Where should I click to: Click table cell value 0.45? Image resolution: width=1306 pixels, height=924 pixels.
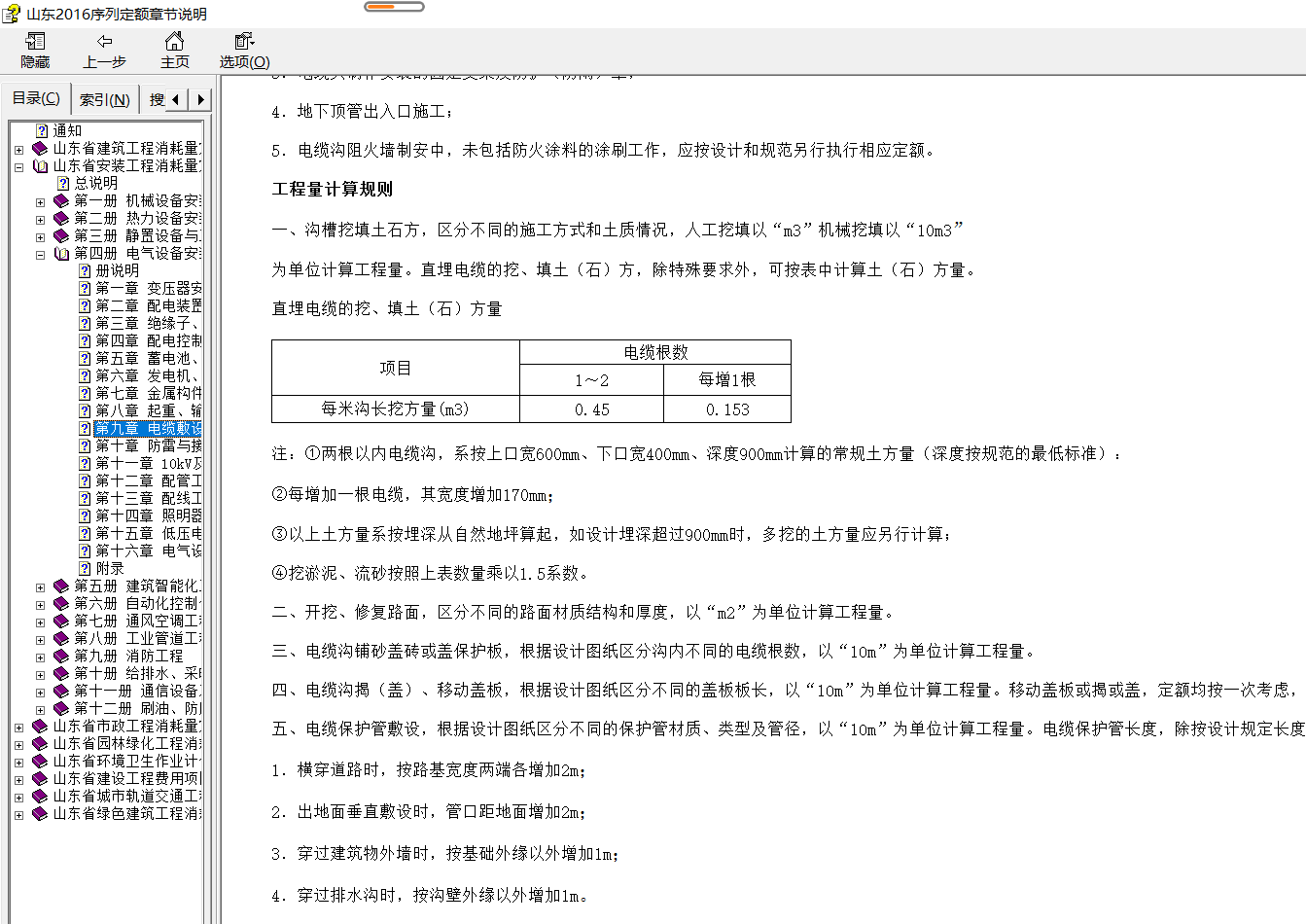(x=591, y=409)
